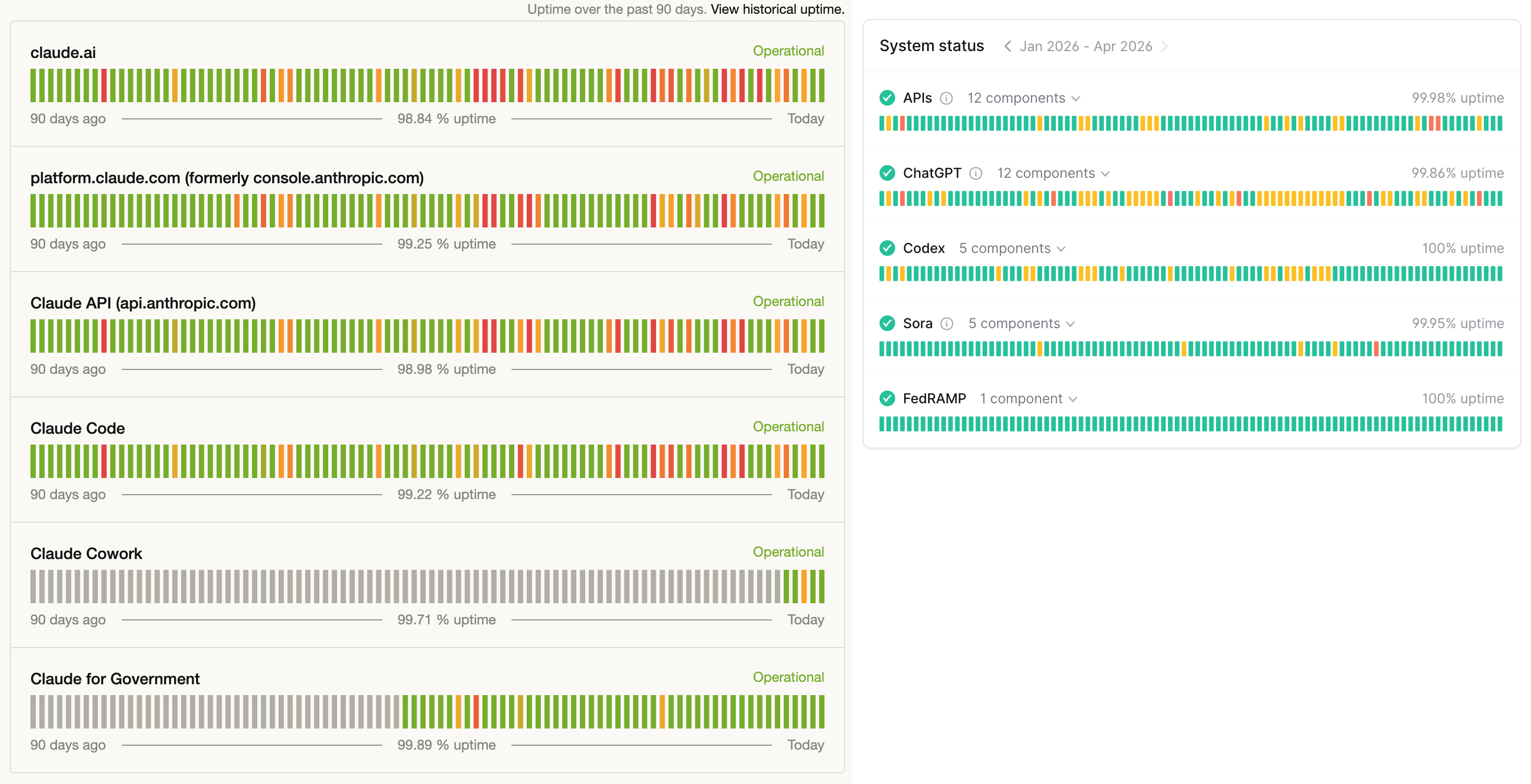1531x784 pixels.
Task: Expand FedRAMP 1 component chevron
Action: point(1073,399)
